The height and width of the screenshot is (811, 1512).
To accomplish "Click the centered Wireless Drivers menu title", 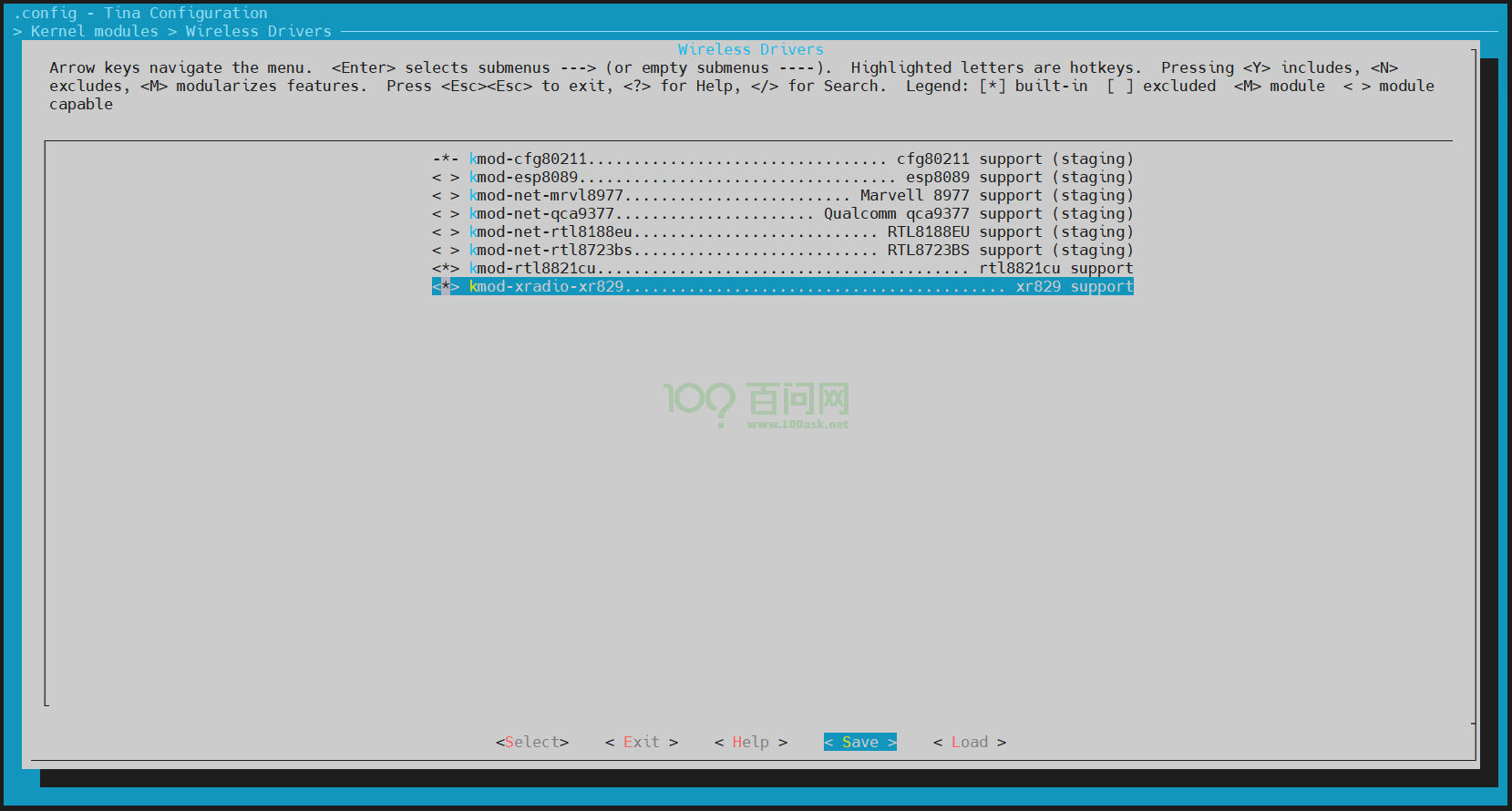I will point(750,49).
